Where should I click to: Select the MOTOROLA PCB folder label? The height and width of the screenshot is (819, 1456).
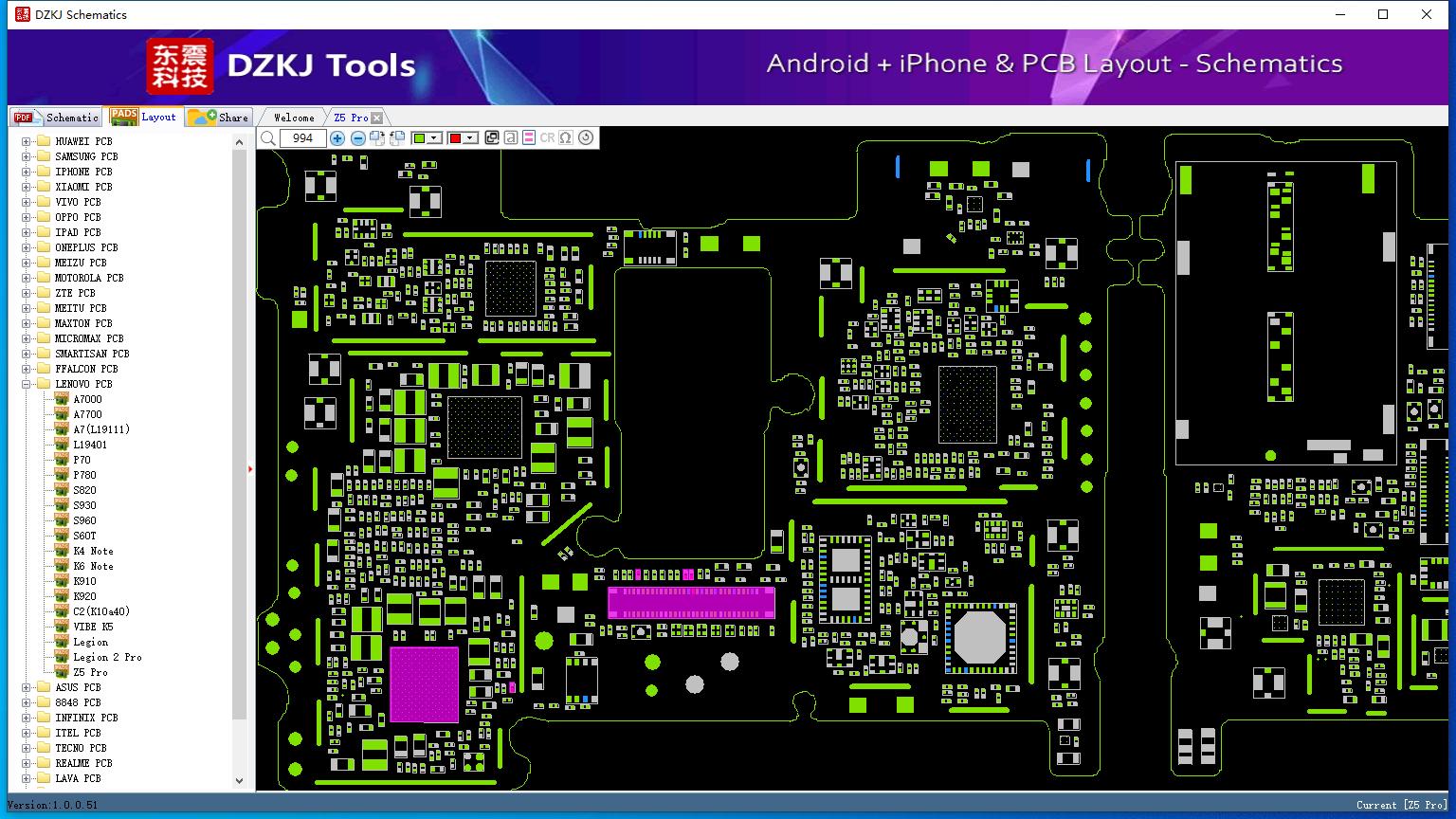(x=89, y=278)
